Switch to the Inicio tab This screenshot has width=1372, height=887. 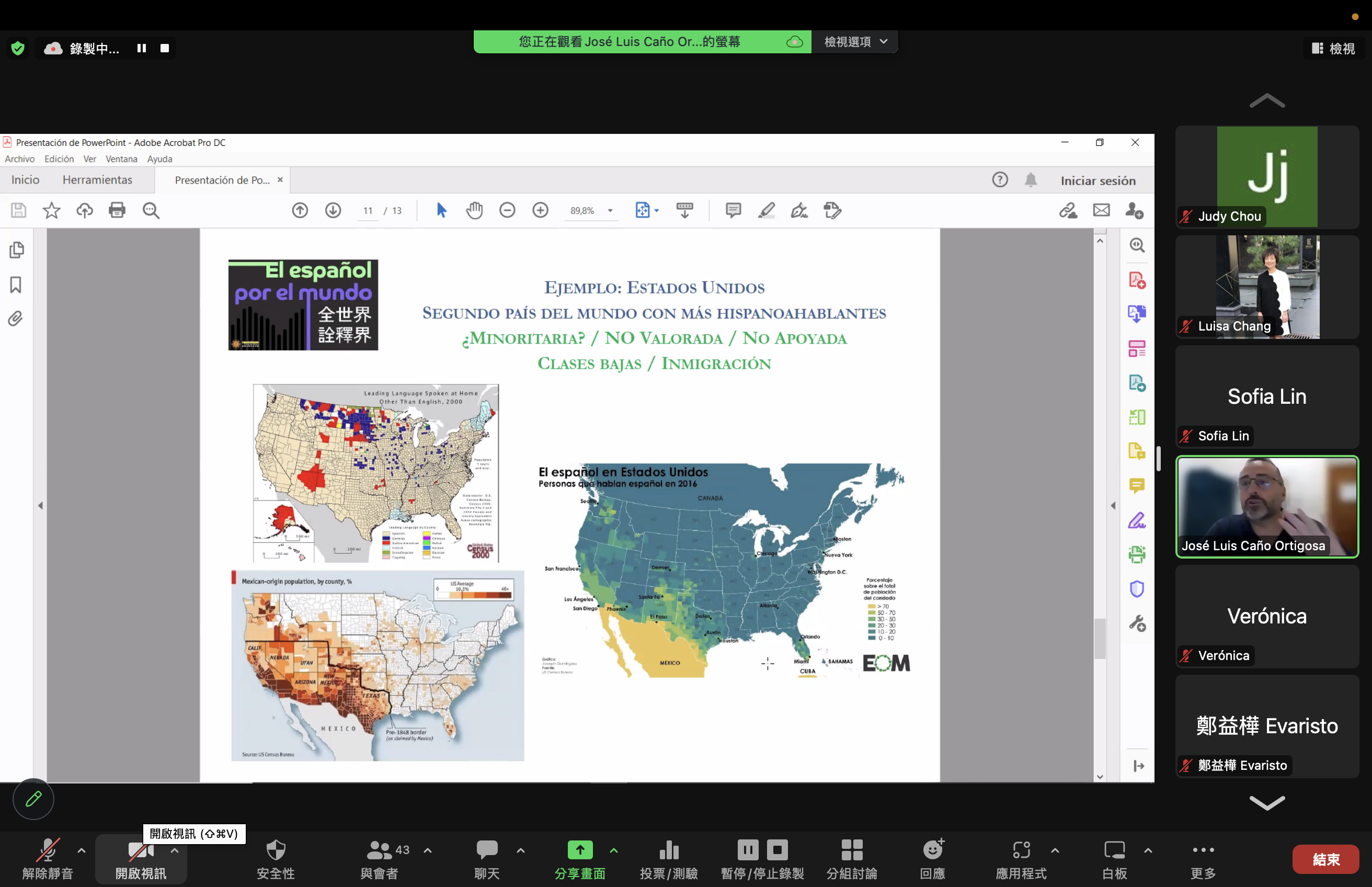click(25, 180)
